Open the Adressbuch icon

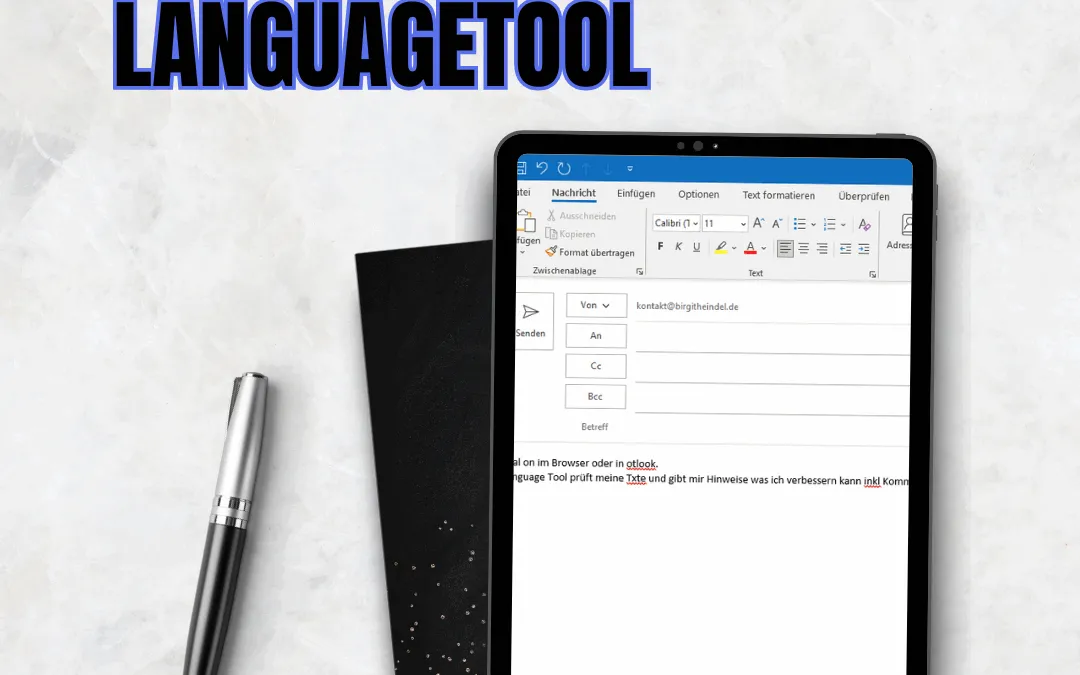906,225
